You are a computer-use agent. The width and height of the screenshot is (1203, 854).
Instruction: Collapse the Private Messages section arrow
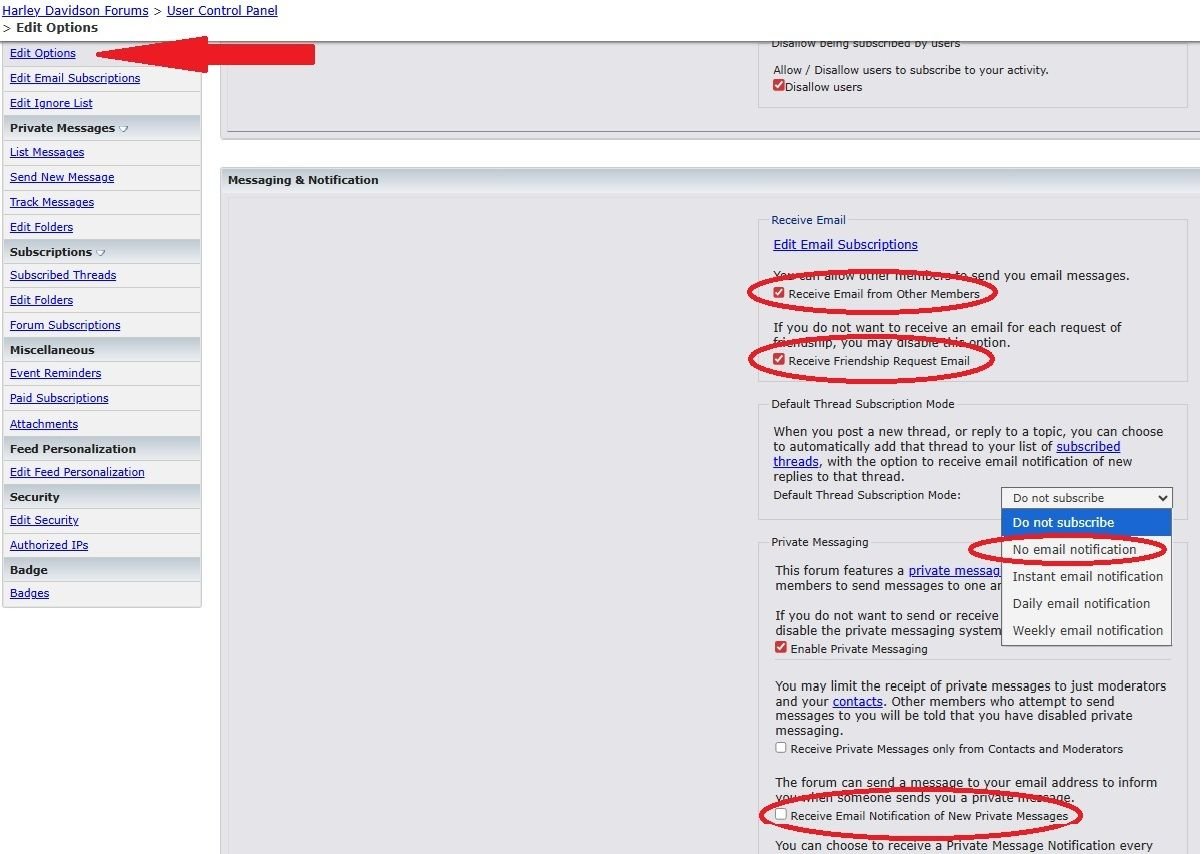click(x=124, y=129)
